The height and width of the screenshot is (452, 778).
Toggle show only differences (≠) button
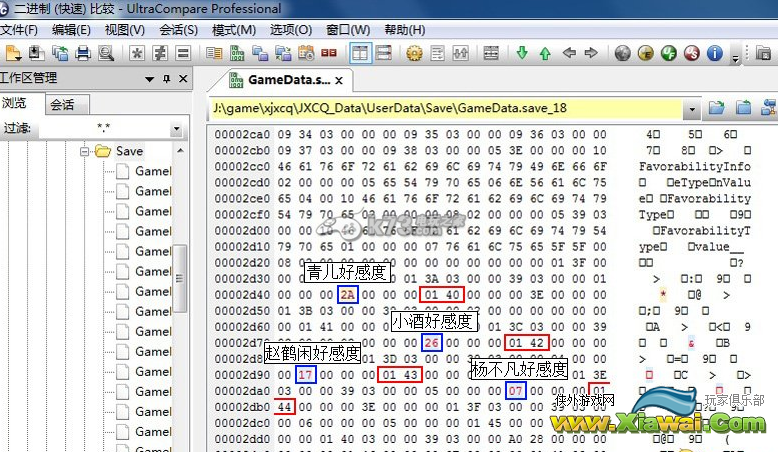[x=160, y=53]
